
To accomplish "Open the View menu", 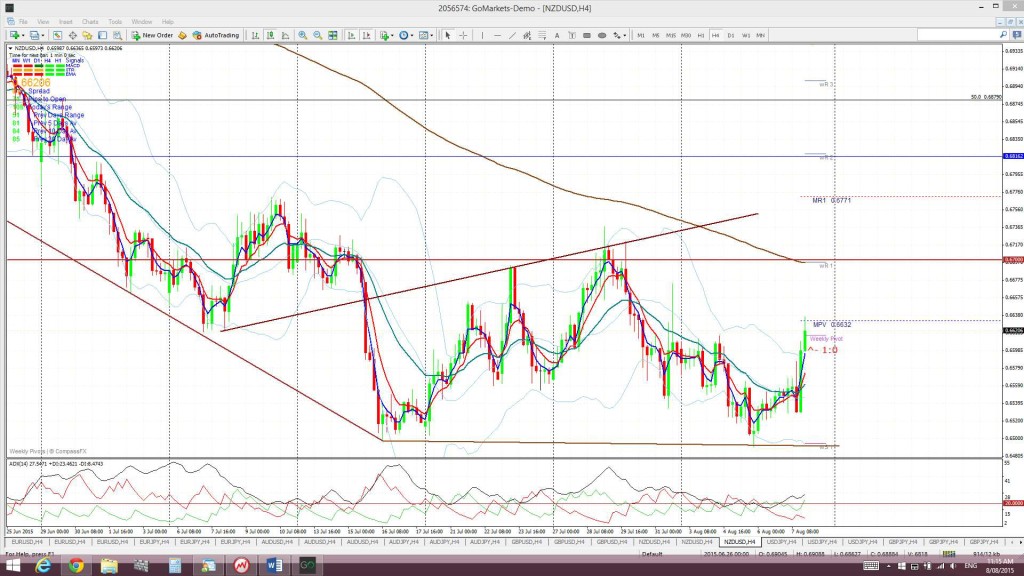I will [x=43, y=22].
